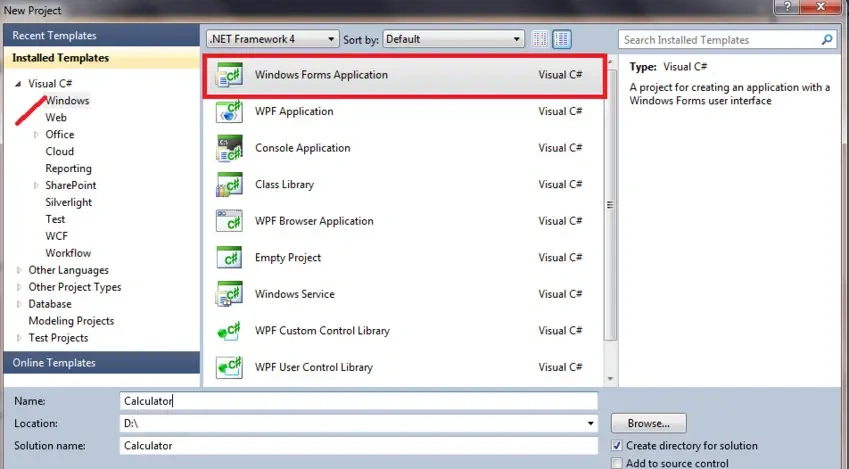Viewport: 849px width, 469px height.
Task: Switch to small icons view
Action: [540, 39]
